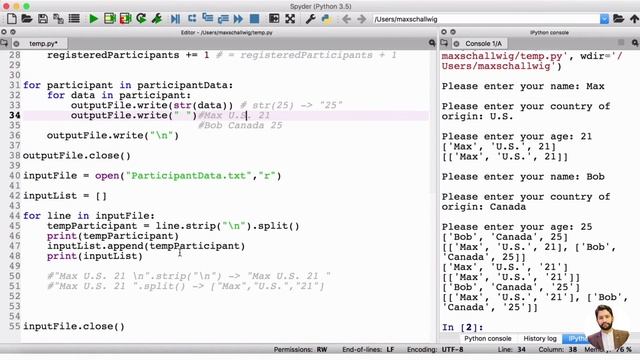Screen dimensions: 640x360
Task: Switch to the History log tab
Action: coord(540,338)
